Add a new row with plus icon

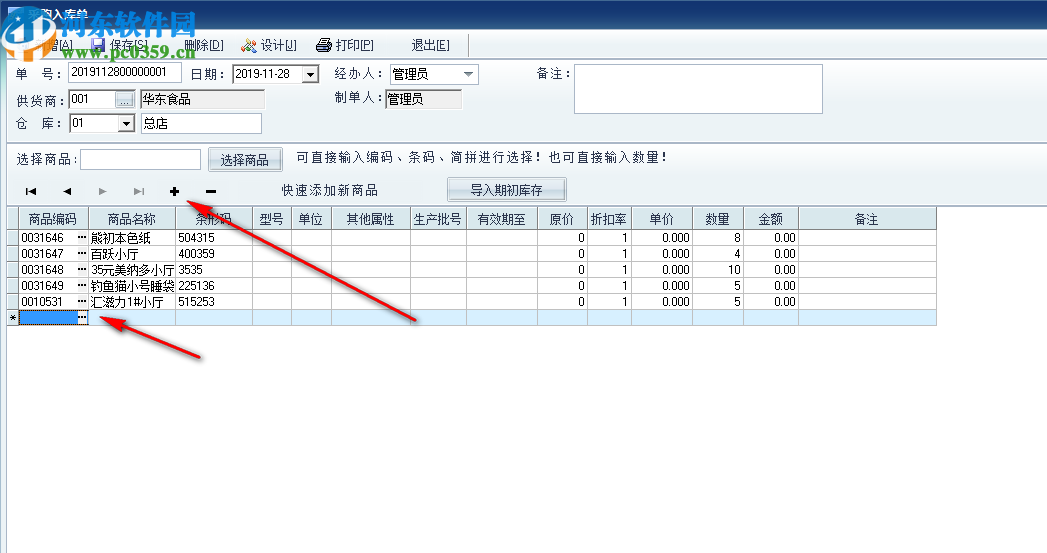tap(174, 192)
